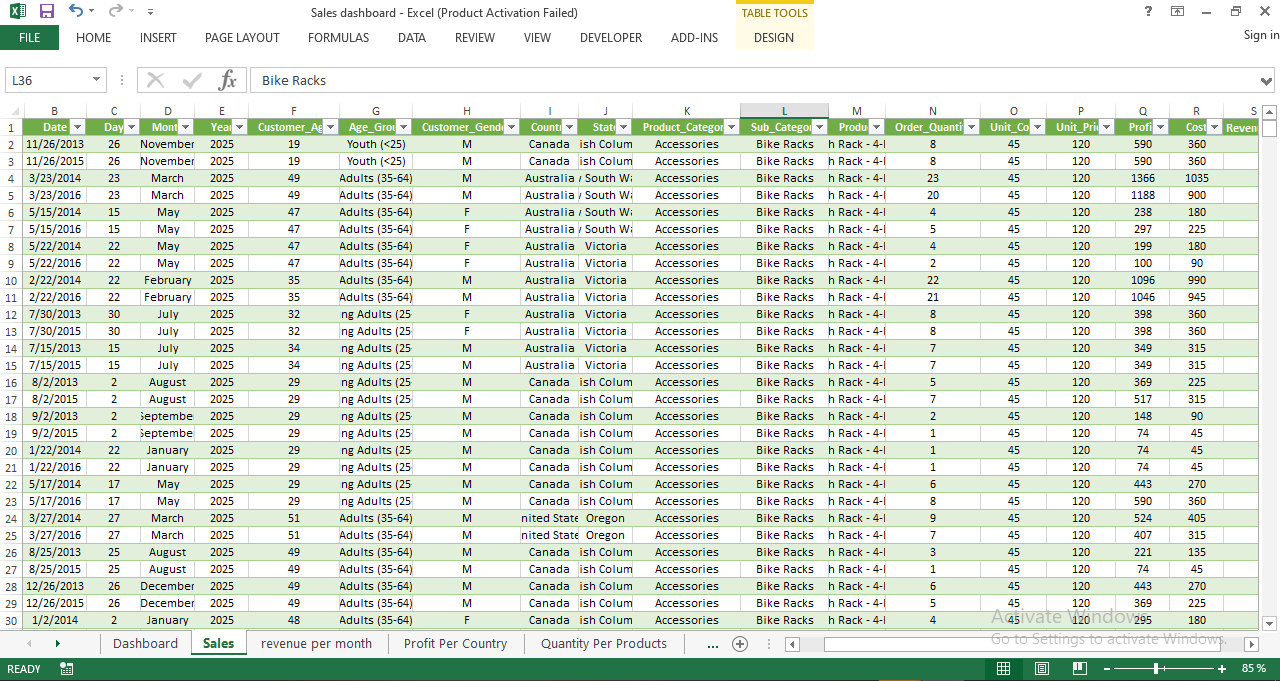
Task: Click the Save icon in the quick access toolbar
Action: pyautogui.click(x=46, y=12)
